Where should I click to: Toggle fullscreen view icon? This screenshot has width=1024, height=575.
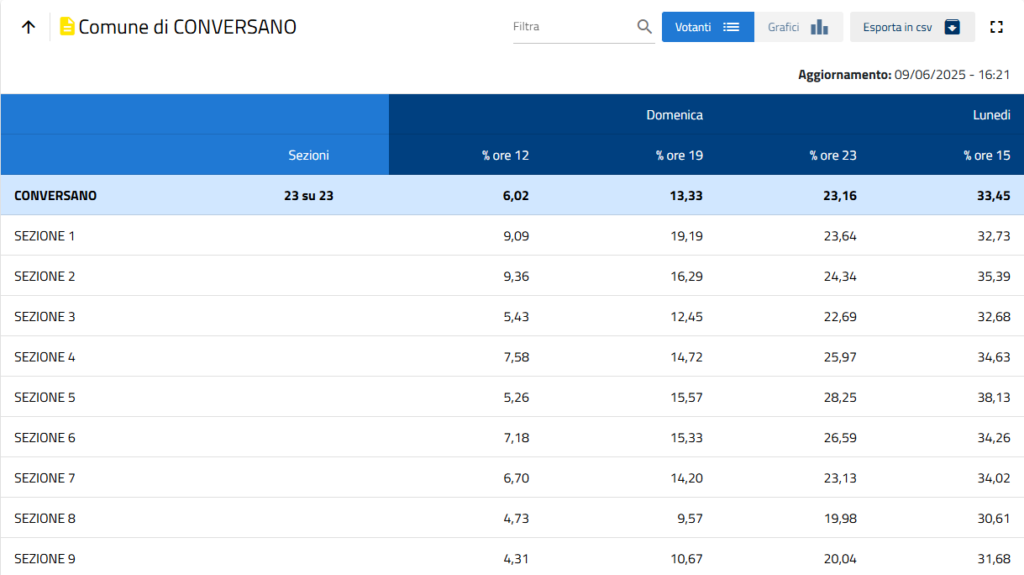996,27
